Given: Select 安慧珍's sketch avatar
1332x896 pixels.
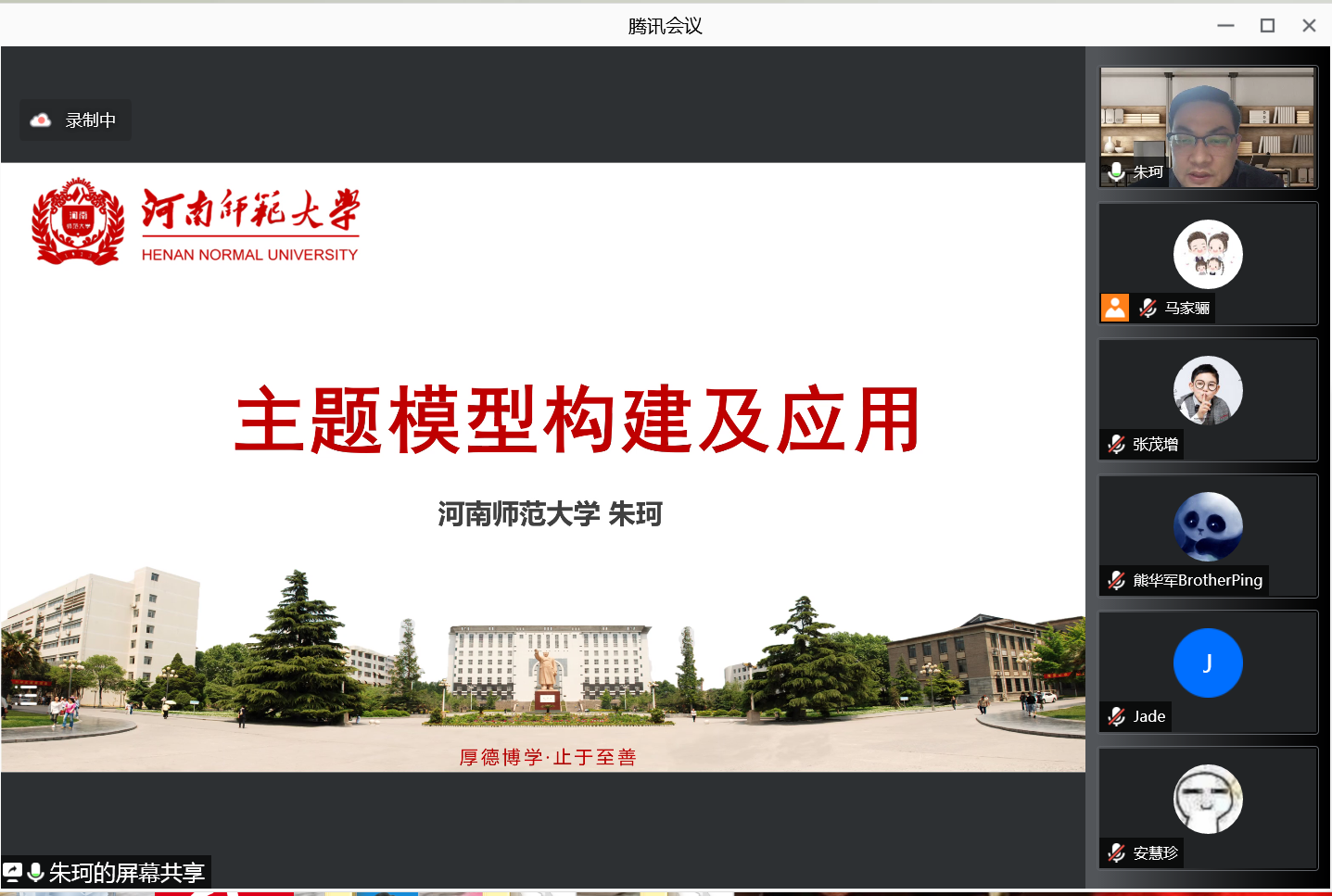Looking at the screenshot, I should [x=1207, y=799].
